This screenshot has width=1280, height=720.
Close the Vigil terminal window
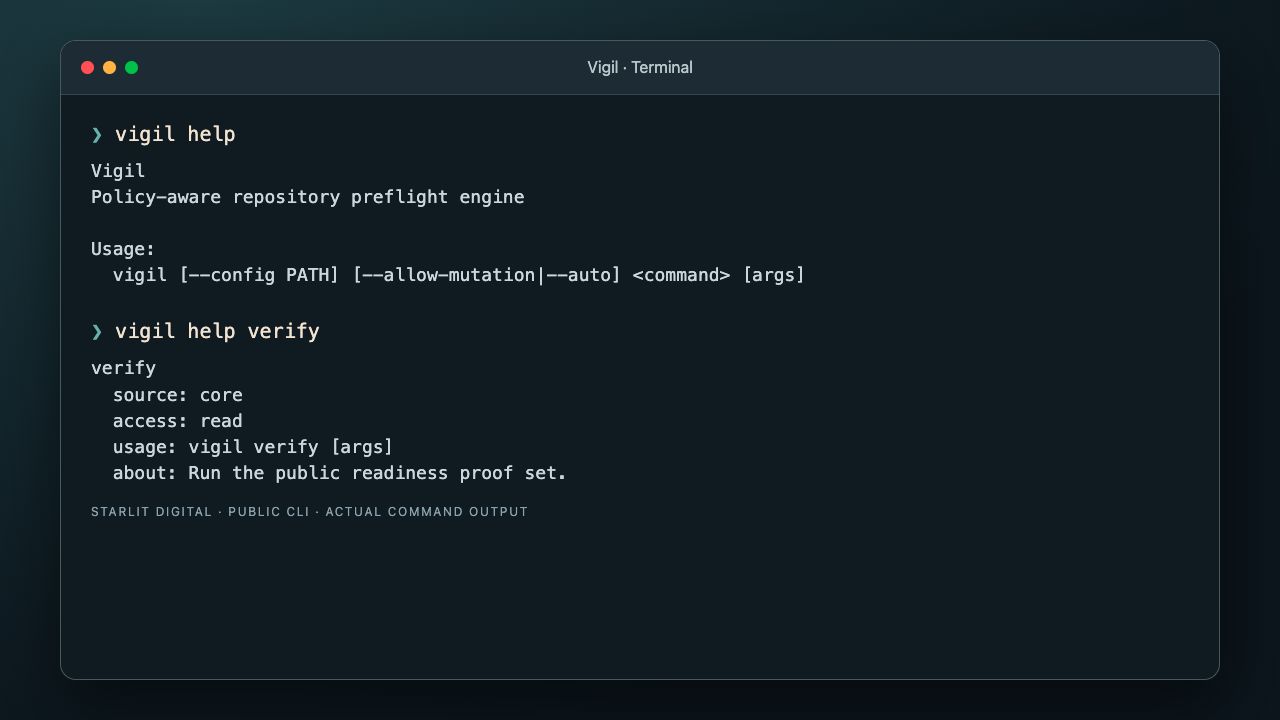pos(87,68)
